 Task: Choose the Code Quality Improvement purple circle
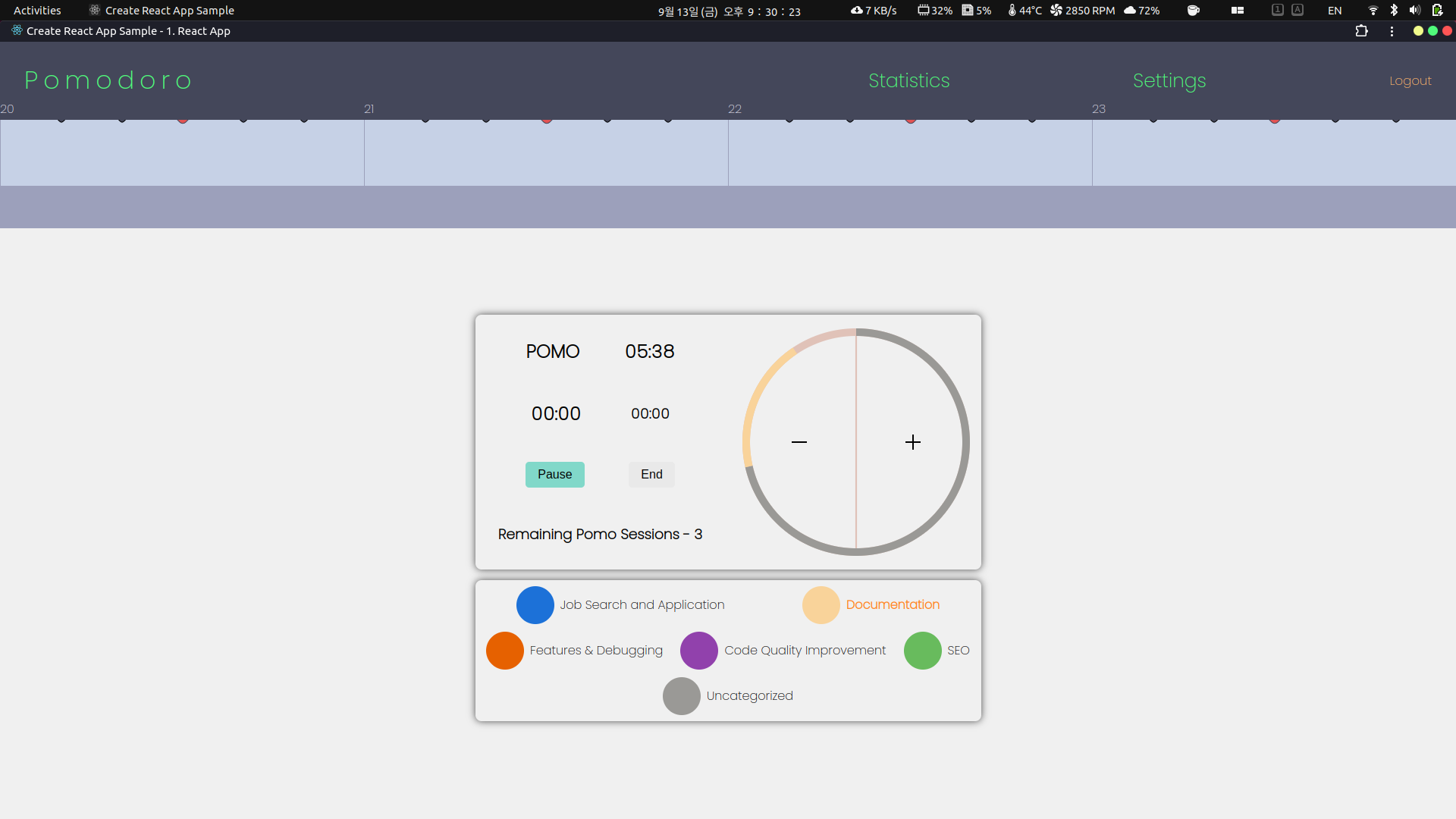coord(699,651)
